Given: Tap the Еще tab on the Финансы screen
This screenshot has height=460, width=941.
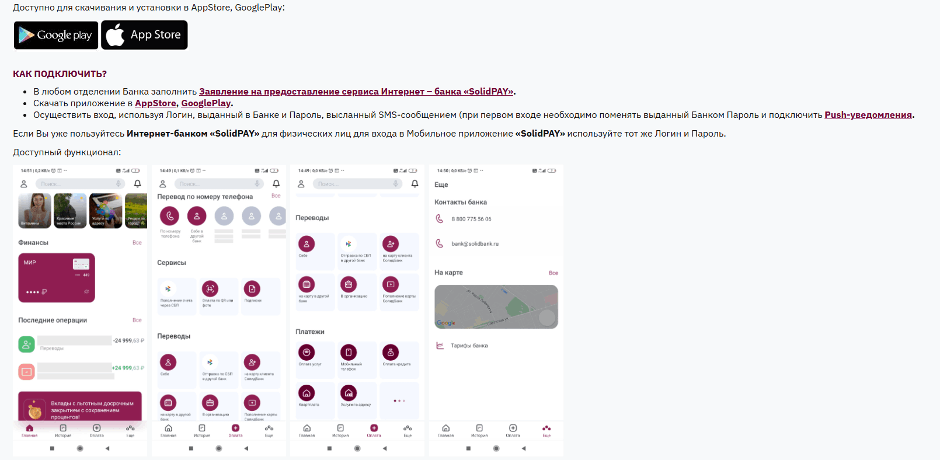Looking at the screenshot, I should point(130,431).
